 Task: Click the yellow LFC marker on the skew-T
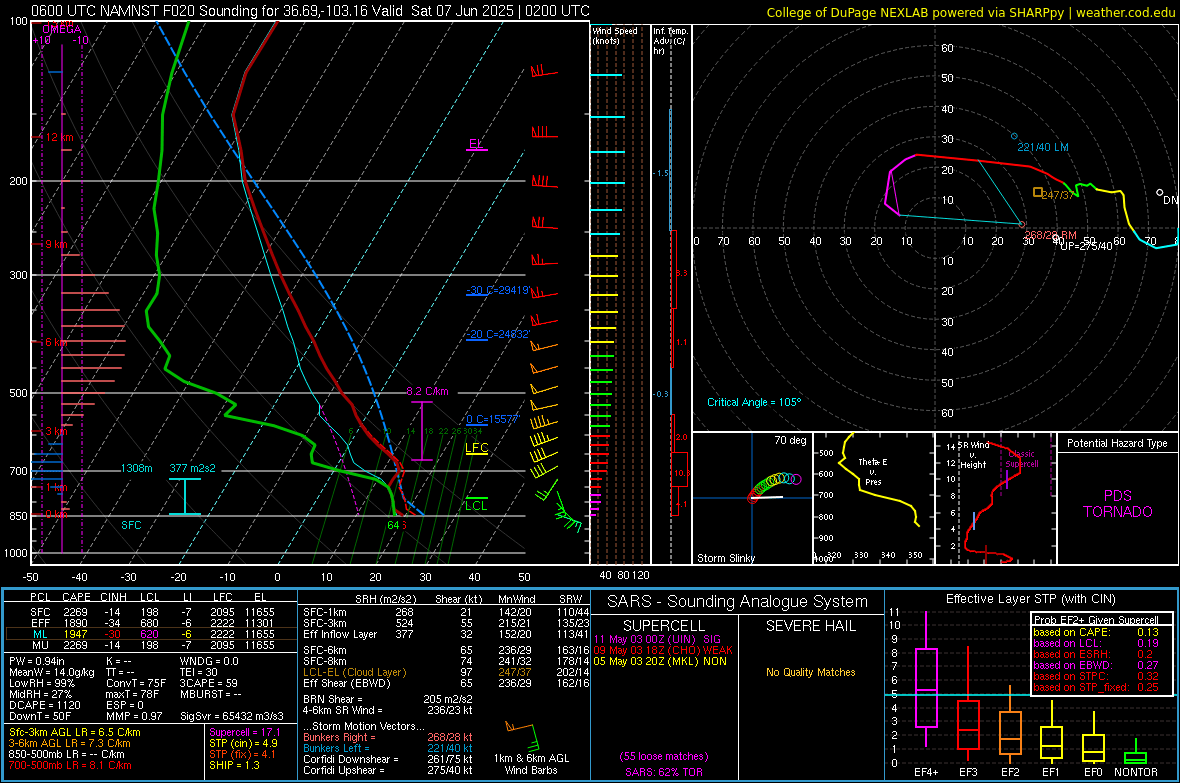(x=476, y=447)
